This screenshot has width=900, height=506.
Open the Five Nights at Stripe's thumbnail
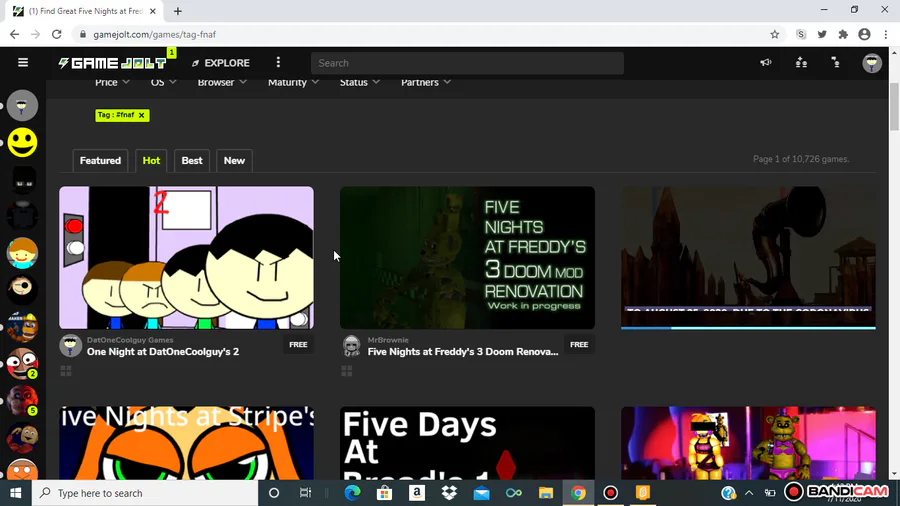click(x=187, y=443)
